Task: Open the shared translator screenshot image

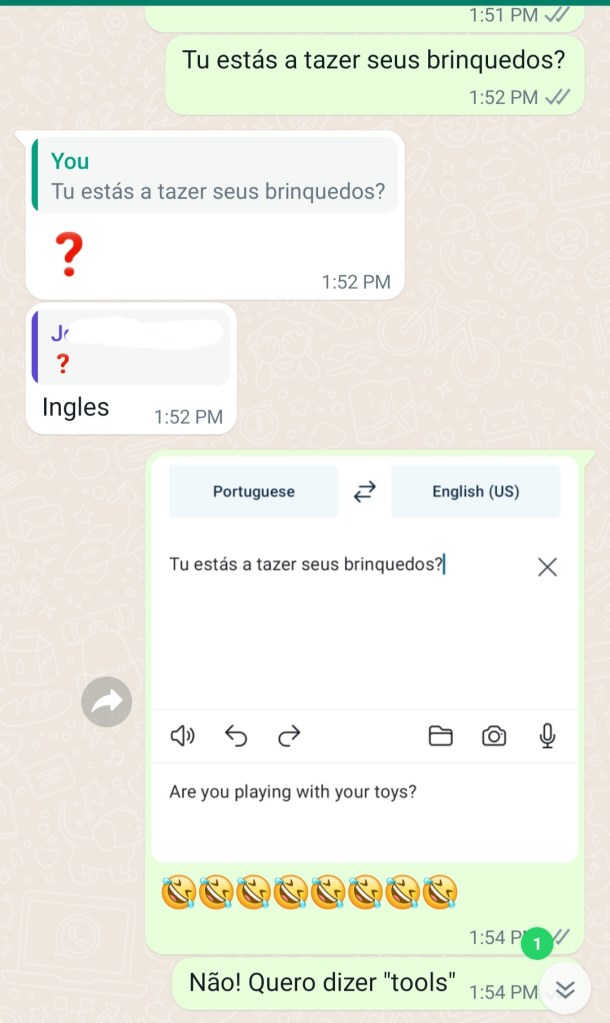Action: 365,660
